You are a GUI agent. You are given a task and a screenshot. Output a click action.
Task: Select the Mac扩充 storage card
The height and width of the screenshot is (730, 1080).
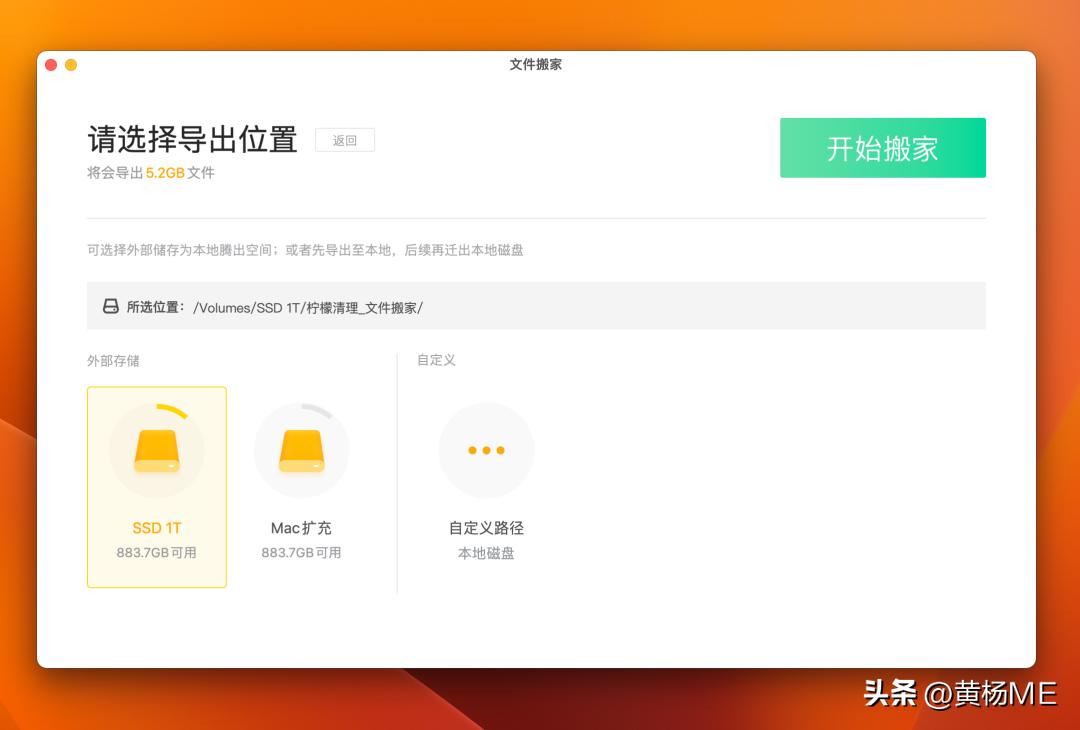[x=301, y=487]
